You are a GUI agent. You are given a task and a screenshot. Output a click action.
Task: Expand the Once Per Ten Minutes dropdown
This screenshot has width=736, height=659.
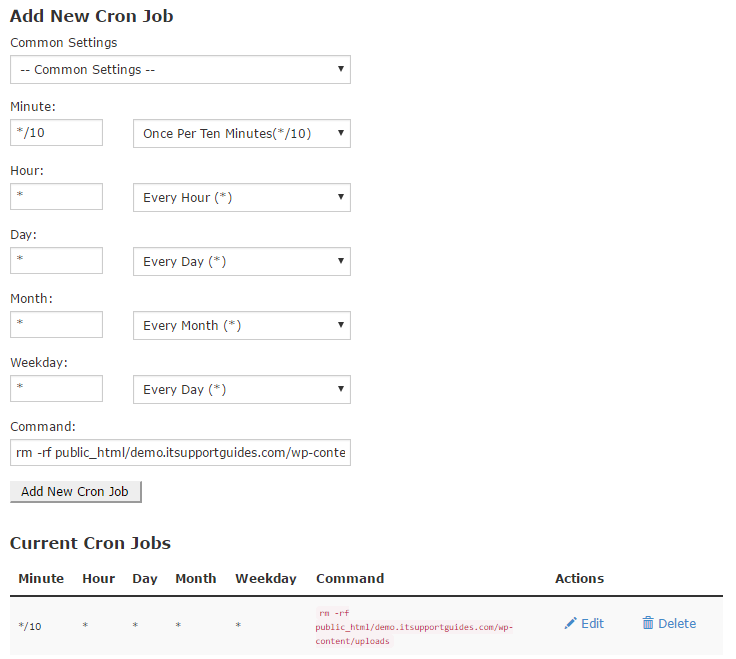tap(241, 133)
